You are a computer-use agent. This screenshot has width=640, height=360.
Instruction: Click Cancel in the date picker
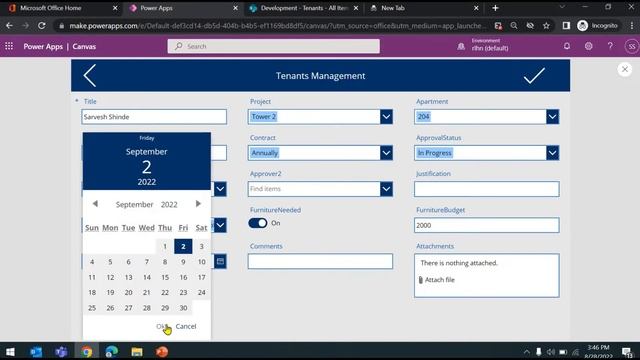186,326
